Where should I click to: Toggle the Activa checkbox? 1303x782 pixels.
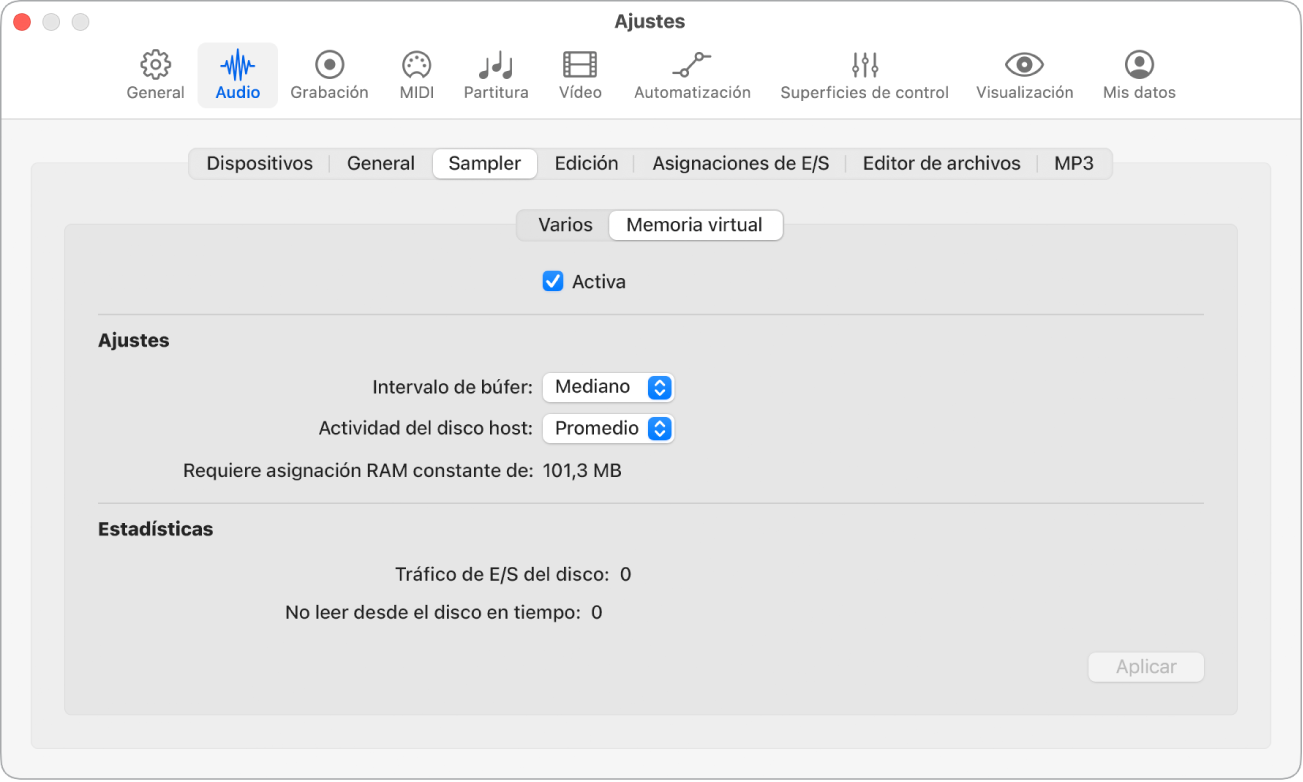click(553, 282)
